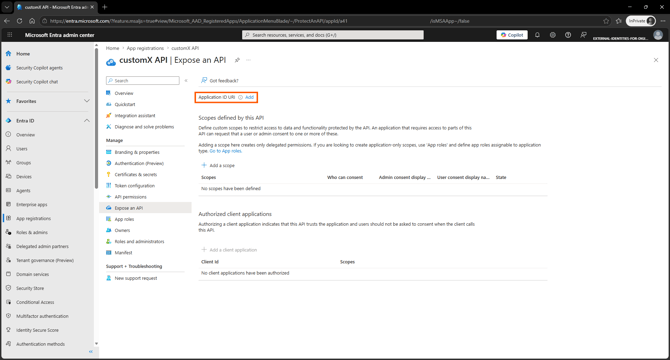
Task: Click the feedback person icon in header
Action: pos(583,35)
